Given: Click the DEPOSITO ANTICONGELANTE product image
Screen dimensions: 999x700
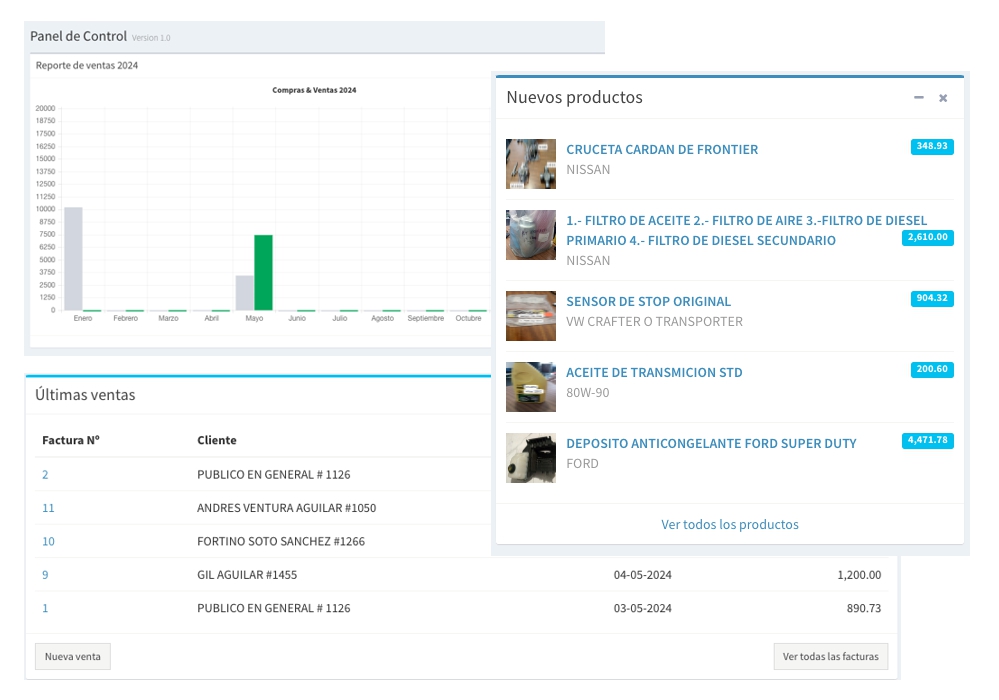Looking at the screenshot, I should [531, 458].
